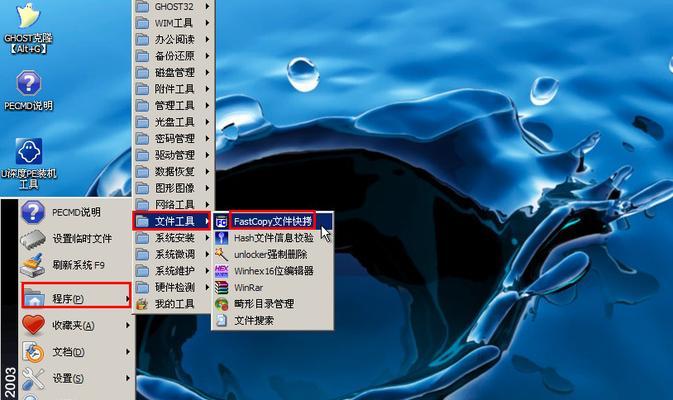Click 设置(S) wrench icon
The width and height of the screenshot is (673, 400).
[33, 379]
